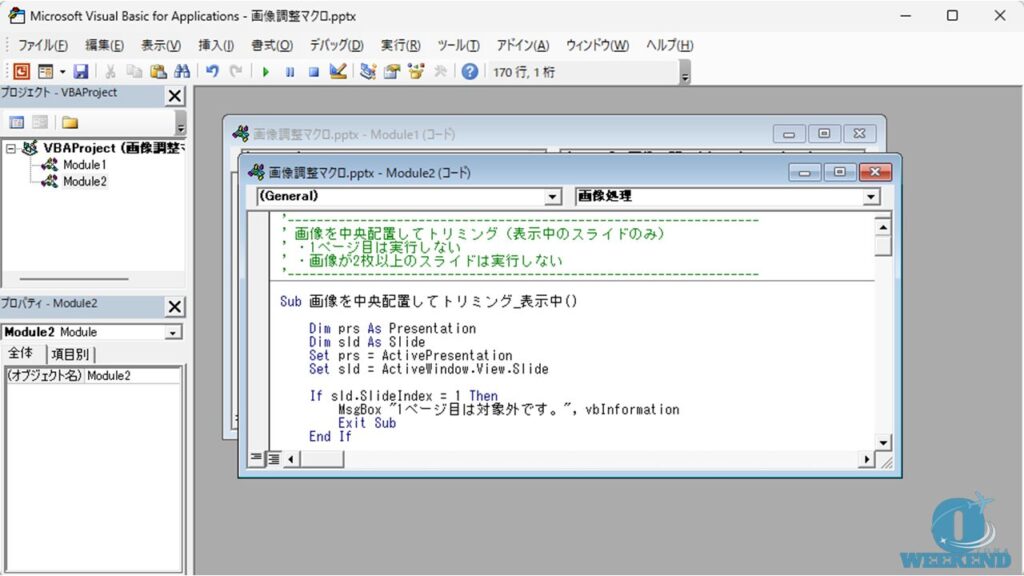Click the Save toolbar icon
The image size is (1024, 576).
[80, 71]
